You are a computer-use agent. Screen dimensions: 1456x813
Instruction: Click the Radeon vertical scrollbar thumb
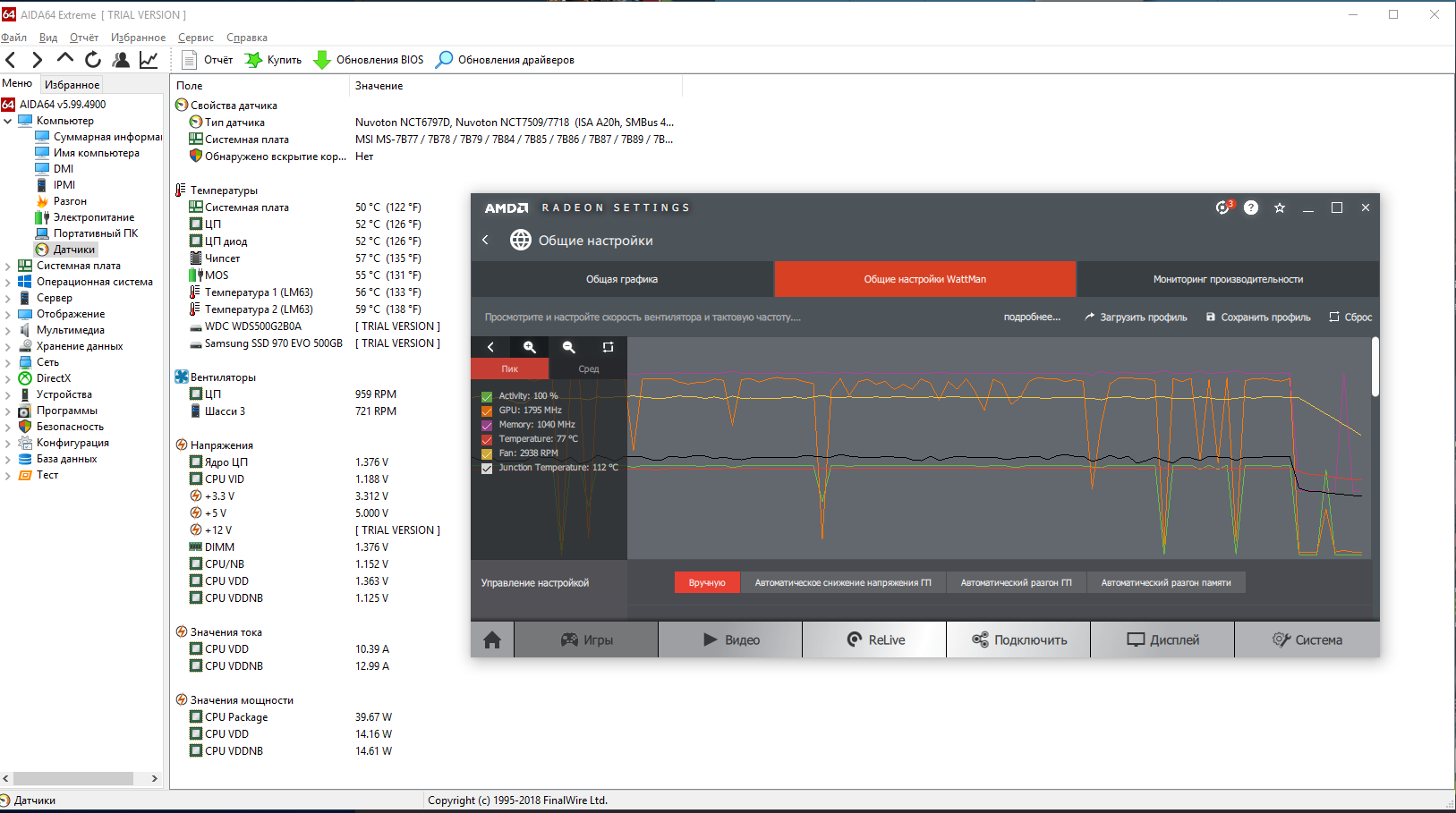pyautogui.click(x=1375, y=367)
